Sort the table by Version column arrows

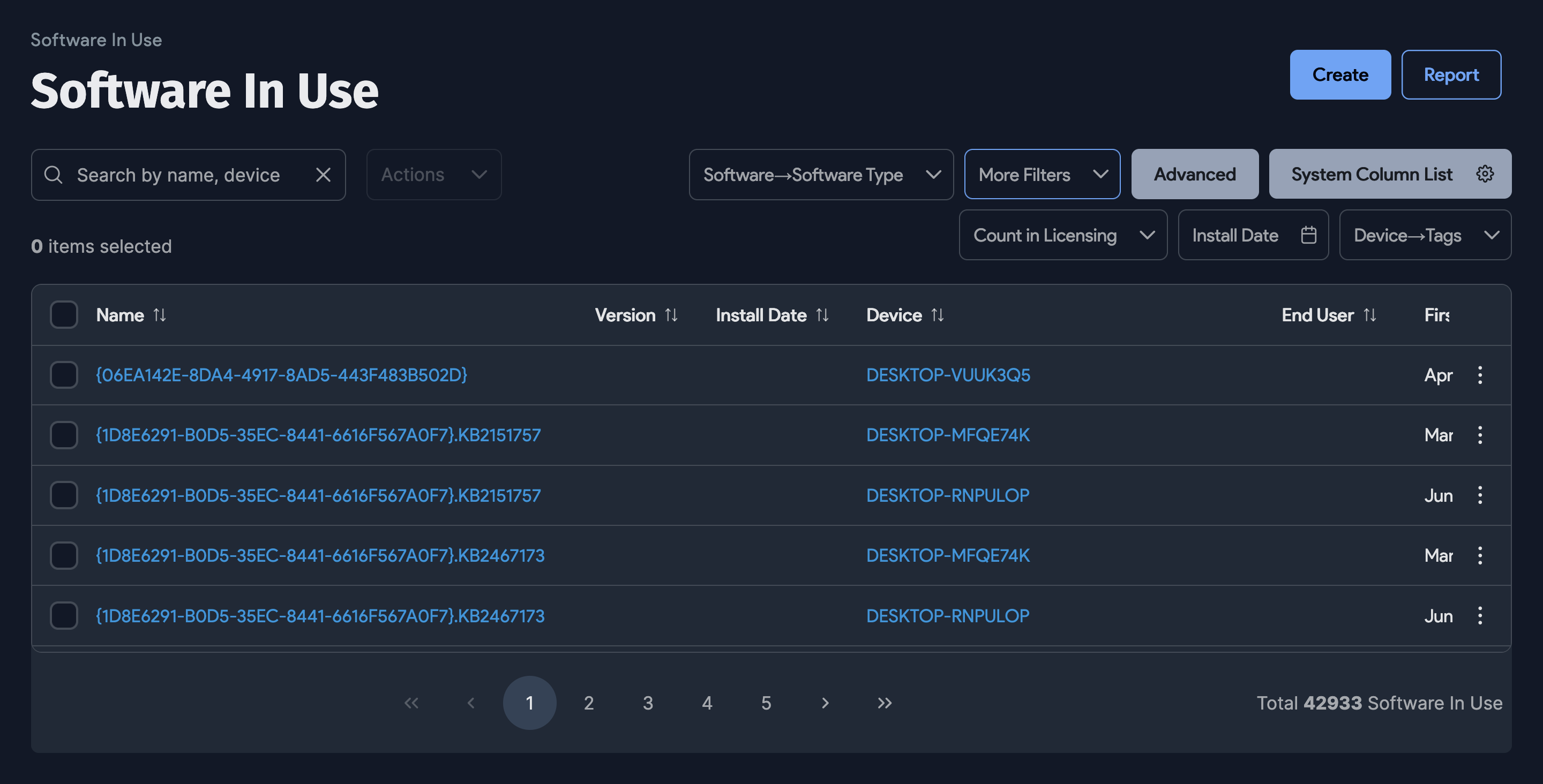[671, 314]
